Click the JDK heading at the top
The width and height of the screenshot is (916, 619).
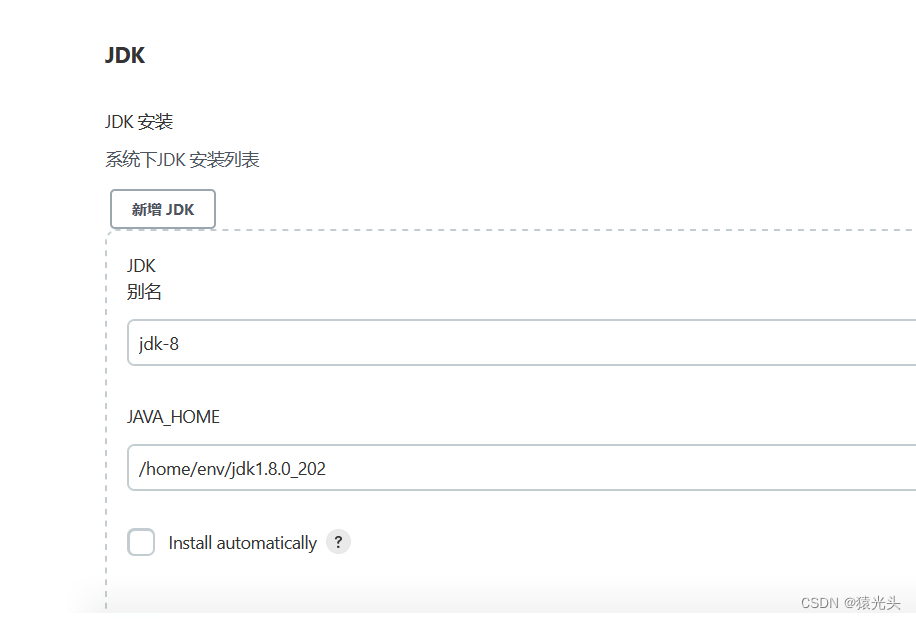(x=124, y=55)
